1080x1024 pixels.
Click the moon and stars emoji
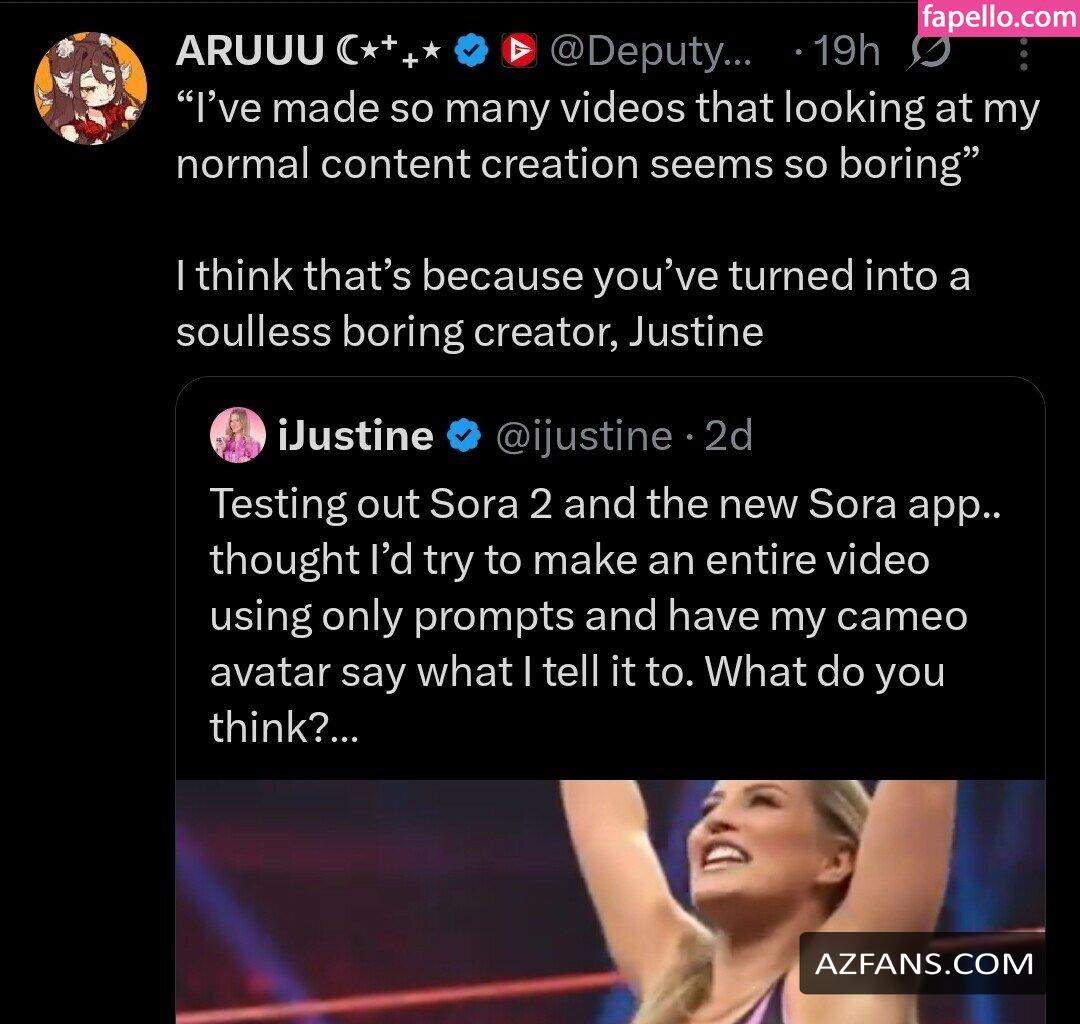pos(387,51)
